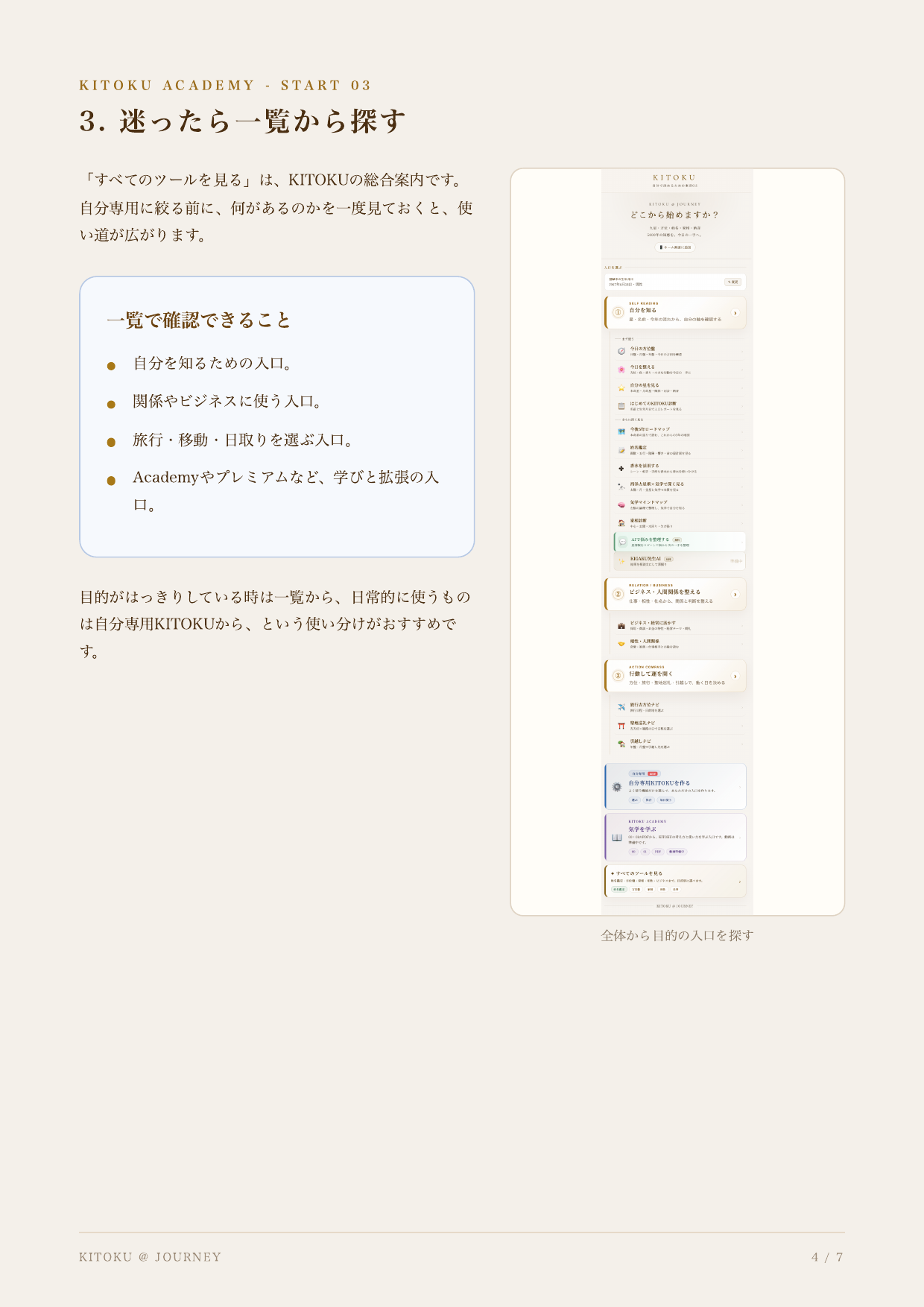Click the brain icon for 気学マインドマップ
Screen dimensions: 924x1307
(621, 504)
